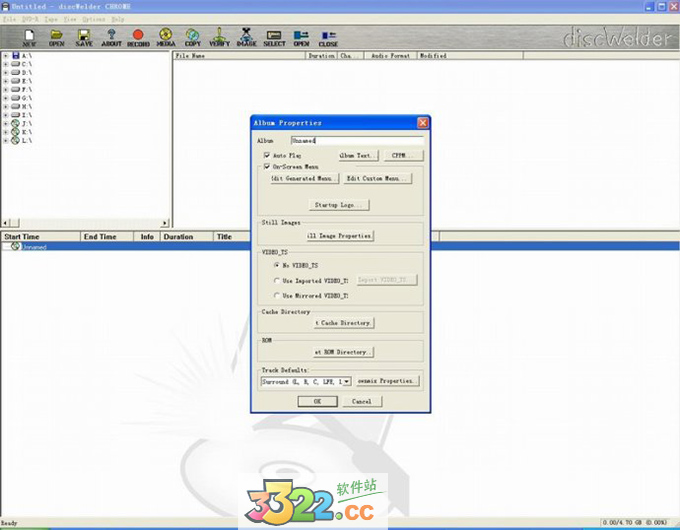This screenshot has width=680, height=530.
Task: Click the COPY disc toolbar icon
Action: (193, 37)
